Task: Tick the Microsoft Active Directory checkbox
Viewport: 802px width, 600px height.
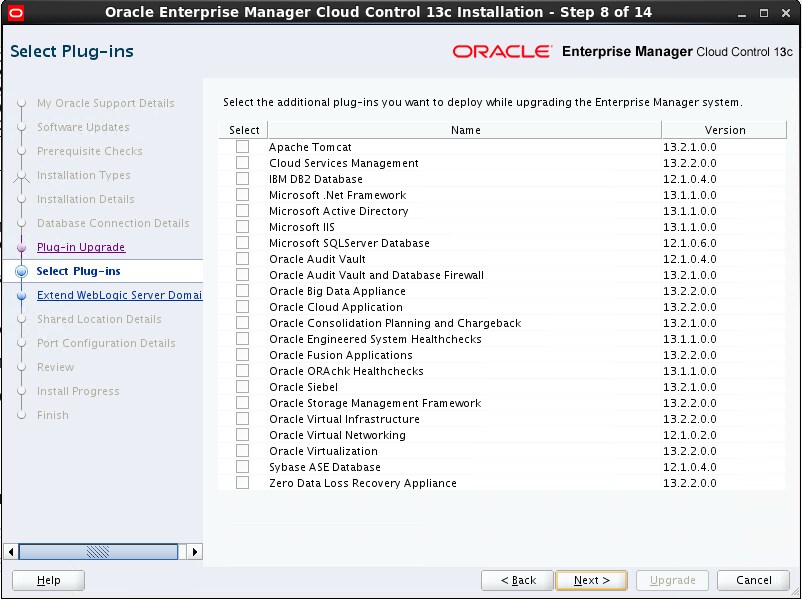Action: (242, 211)
